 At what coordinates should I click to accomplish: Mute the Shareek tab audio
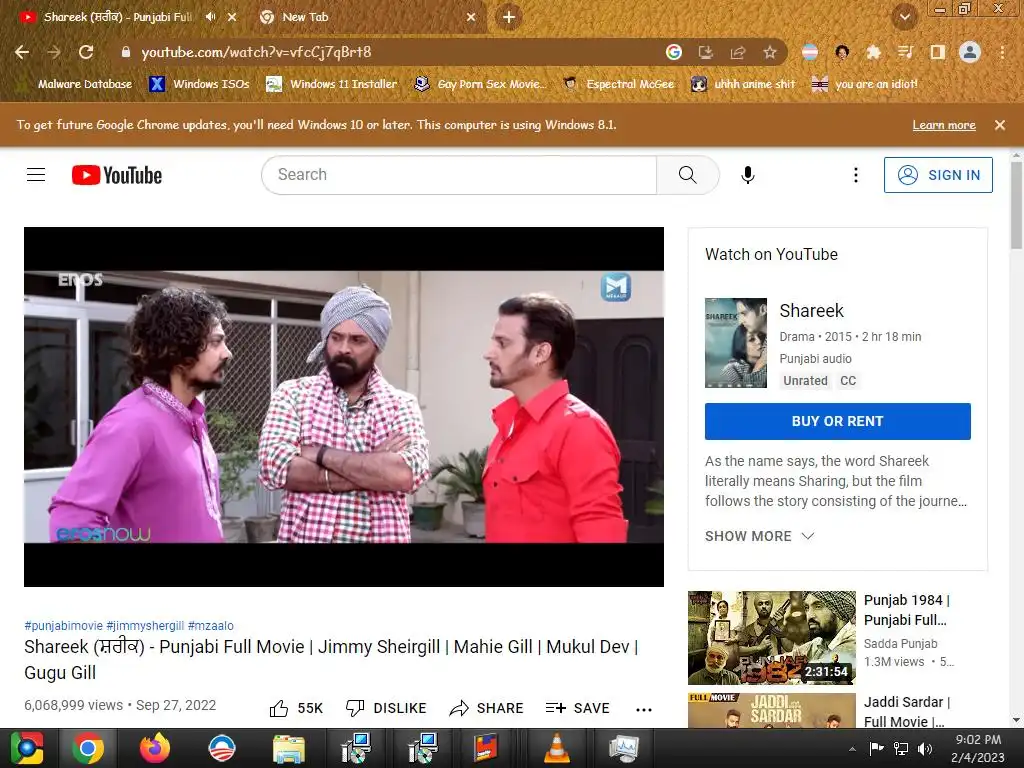pyautogui.click(x=210, y=17)
